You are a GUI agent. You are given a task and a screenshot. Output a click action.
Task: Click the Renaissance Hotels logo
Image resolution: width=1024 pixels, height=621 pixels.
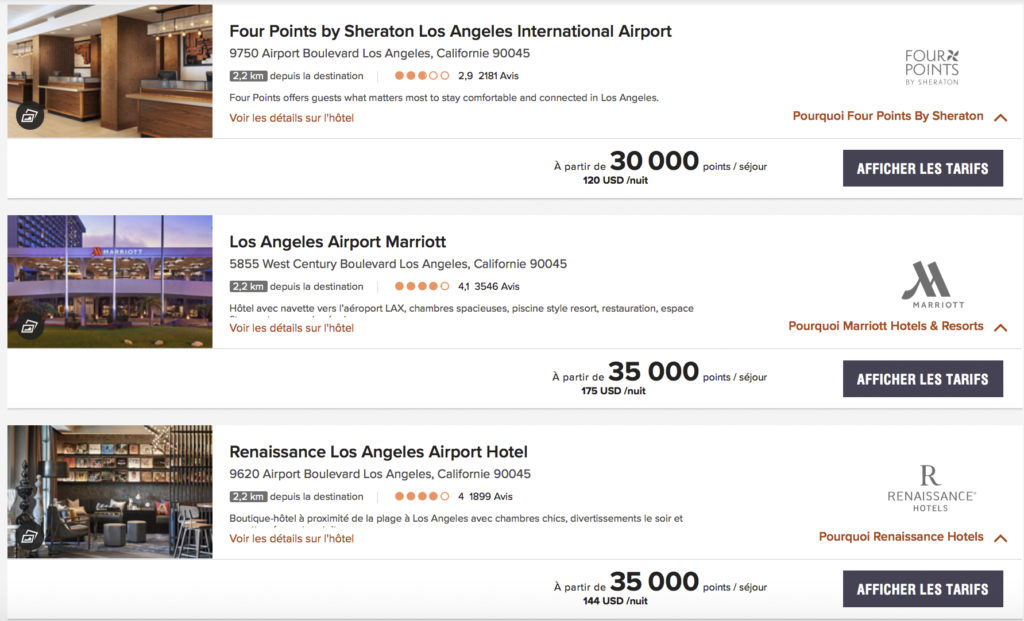tap(931, 488)
